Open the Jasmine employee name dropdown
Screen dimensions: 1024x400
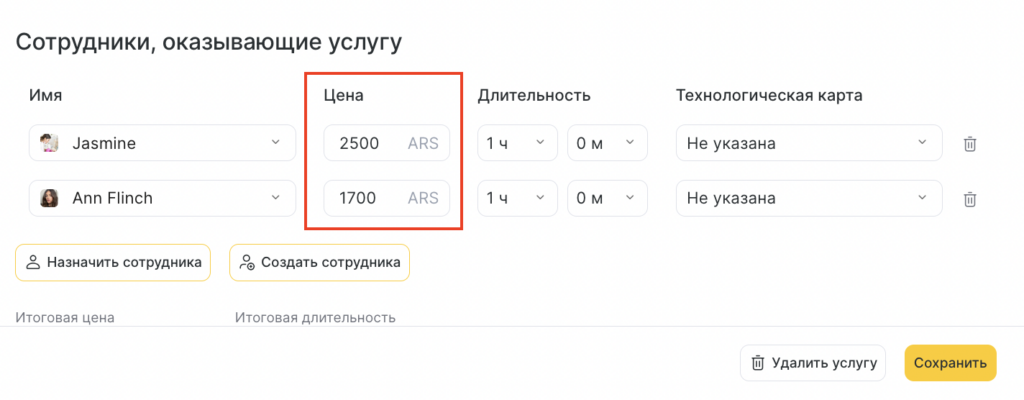160,144
